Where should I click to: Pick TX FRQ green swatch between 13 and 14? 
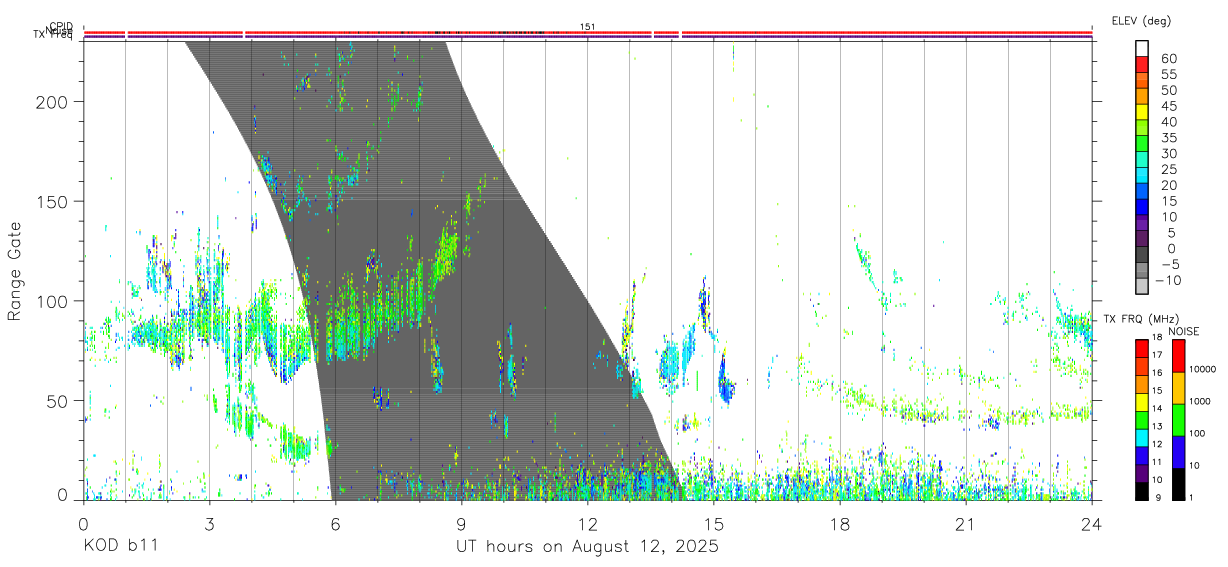tap(1142, 419)
